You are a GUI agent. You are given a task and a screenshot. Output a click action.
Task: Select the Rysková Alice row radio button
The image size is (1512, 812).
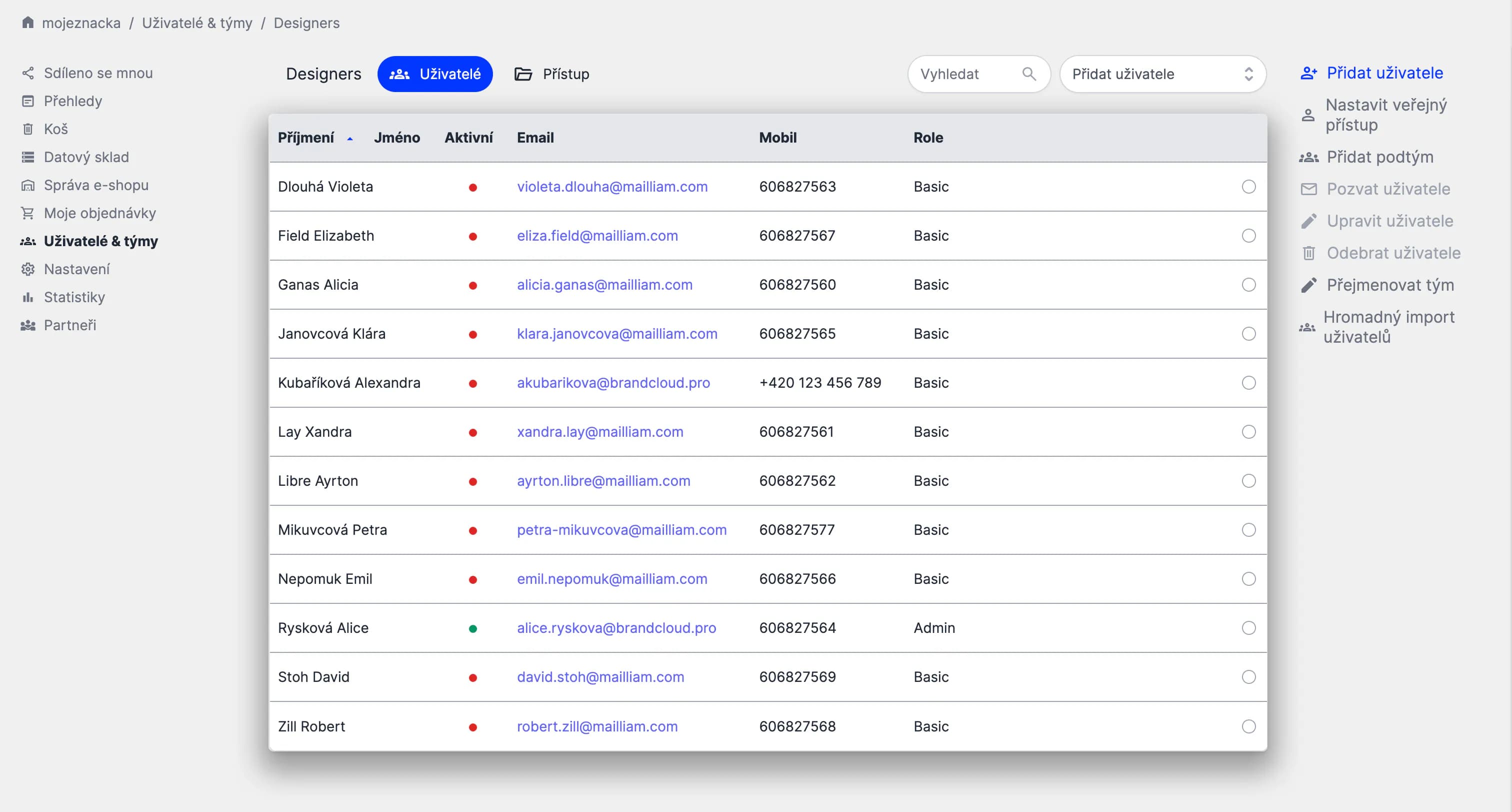tap(1248, 628)
